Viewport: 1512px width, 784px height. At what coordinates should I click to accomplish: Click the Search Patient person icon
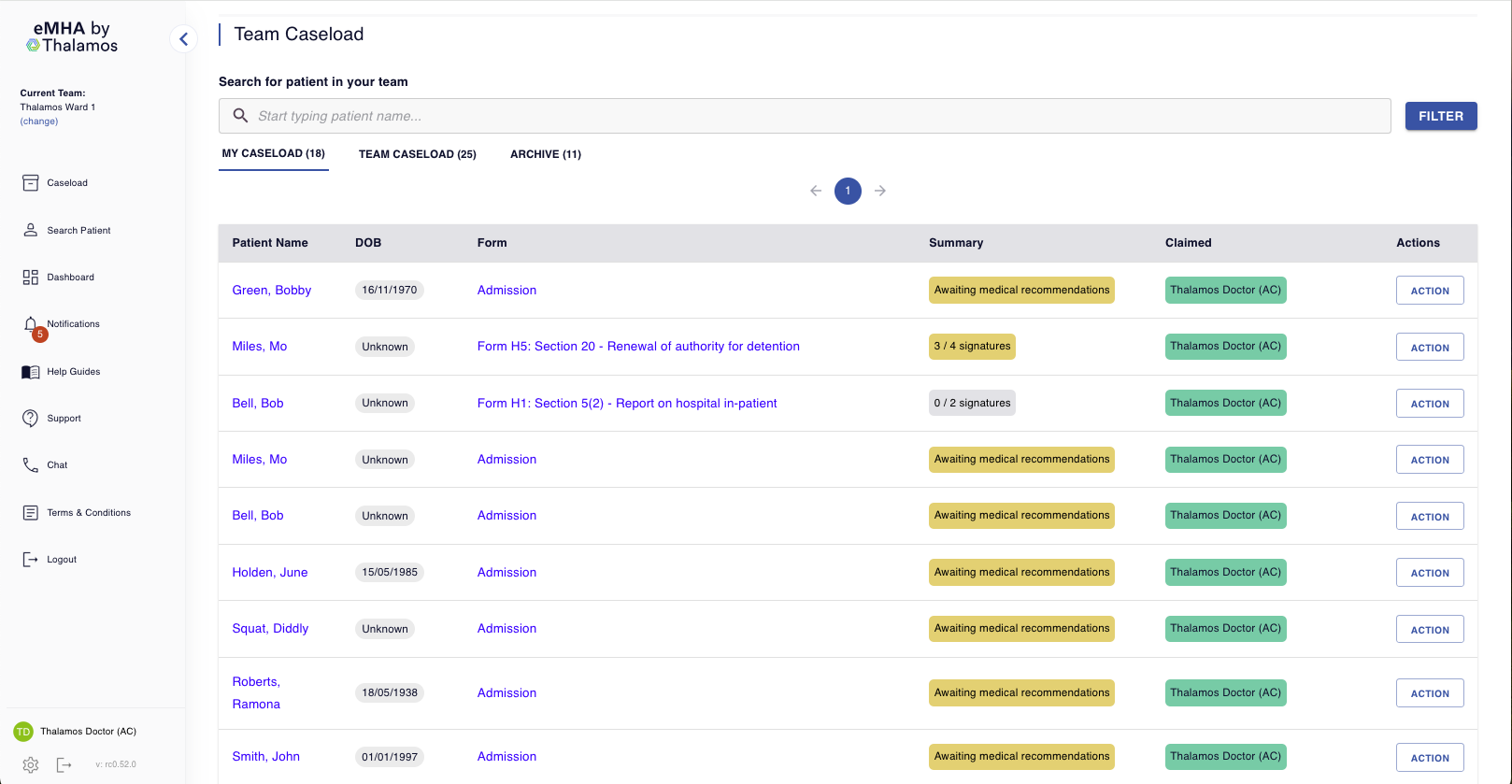pyautogui.click(x=31, y=230)
